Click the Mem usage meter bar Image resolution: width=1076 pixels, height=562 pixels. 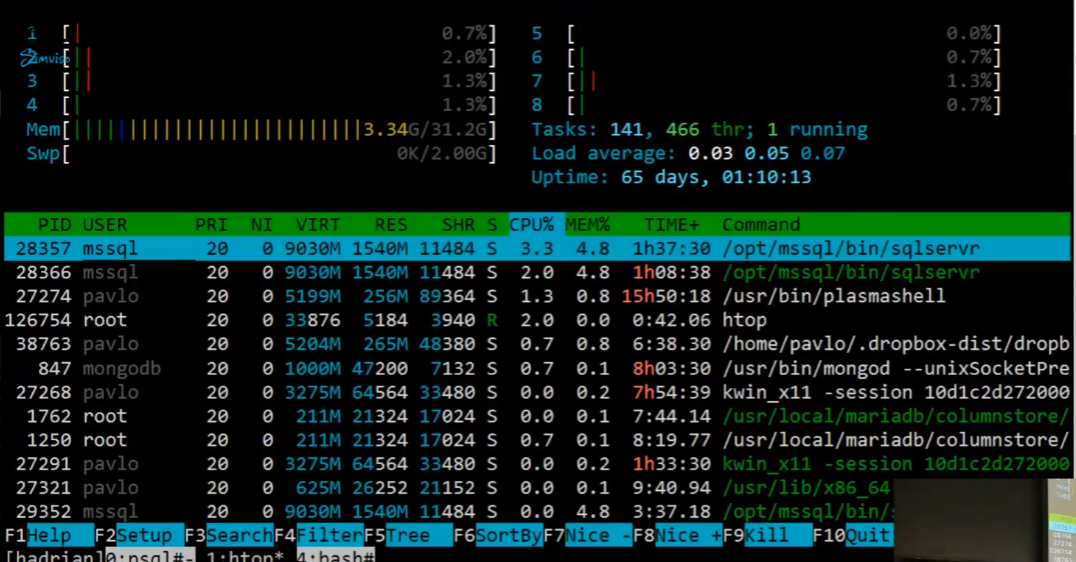[x=260, y=129]
